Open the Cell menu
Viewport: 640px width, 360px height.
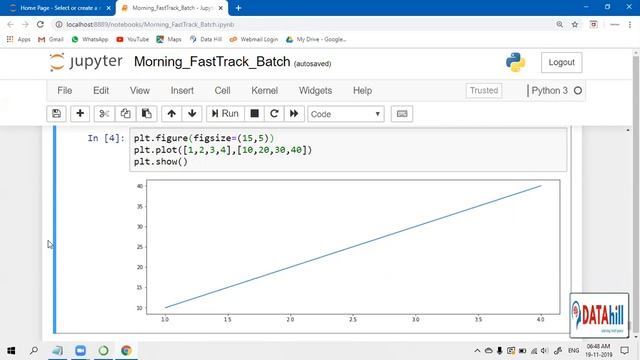222,91
